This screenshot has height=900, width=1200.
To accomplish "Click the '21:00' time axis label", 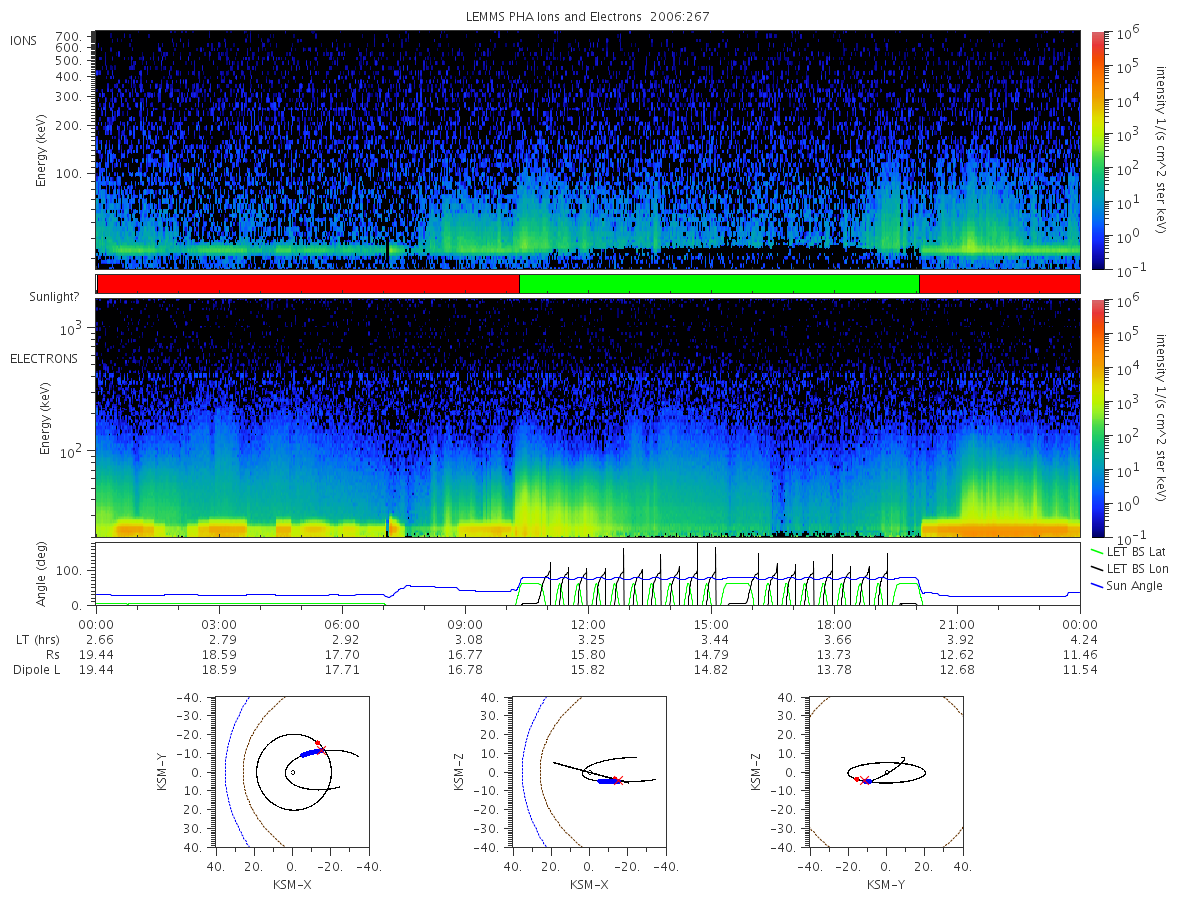I will pyautogui.click(x=957, y=623).
